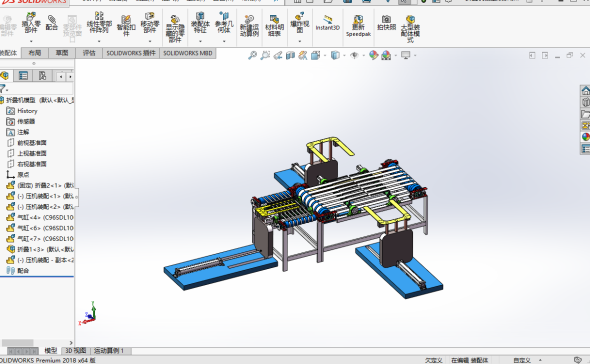The width and height of the screenshot is (590, 364).
Task: Click the 拍快照 take snapshot tool
Action: 386,23
